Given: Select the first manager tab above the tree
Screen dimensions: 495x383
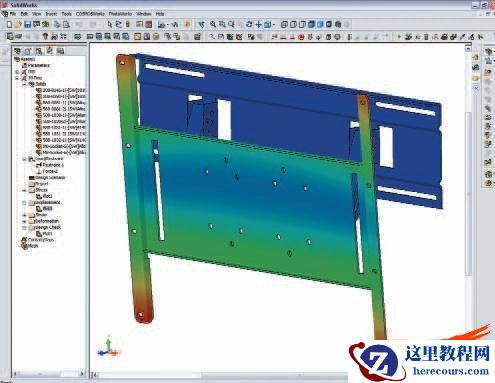Looking at the screenshot, I should [x=17, y=51].
